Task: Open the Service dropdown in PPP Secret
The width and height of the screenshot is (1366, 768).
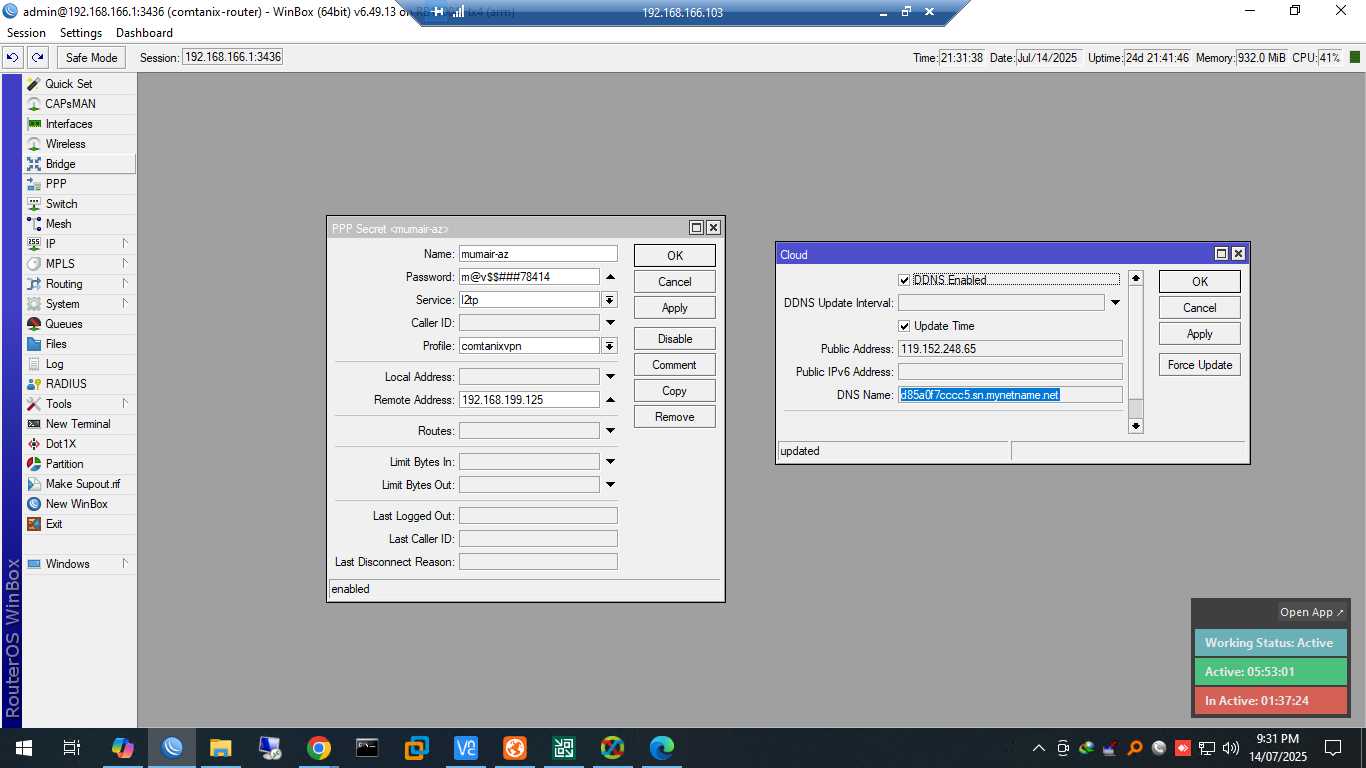Action: coord(609,300)
